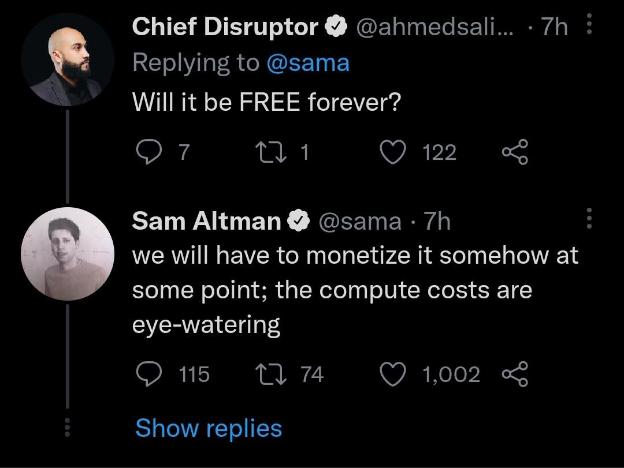Like the 'Will it be FREE forever?' tweet
Image resolution: width=624 pixels, height=468 pixels.
(393, 152)
